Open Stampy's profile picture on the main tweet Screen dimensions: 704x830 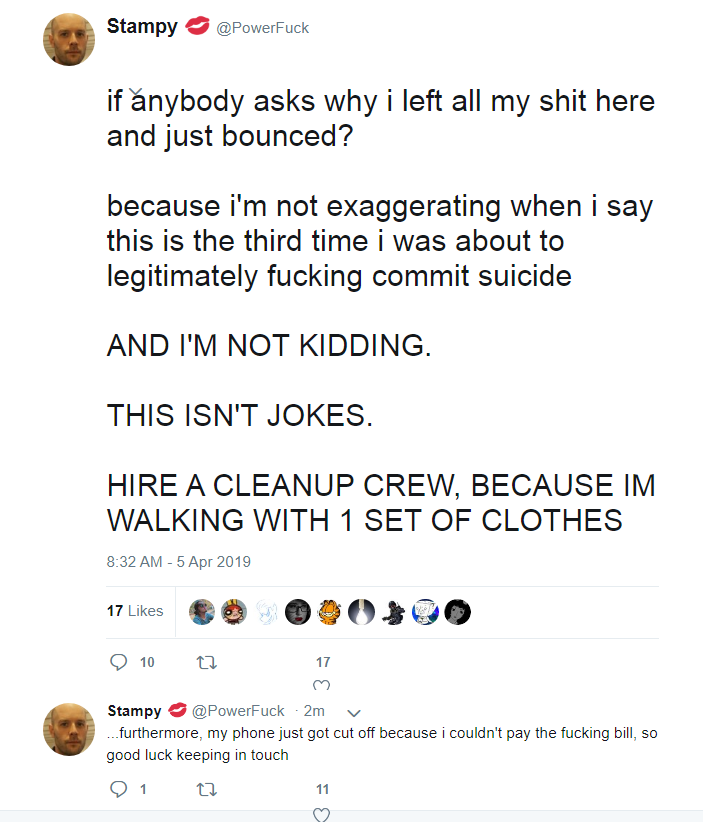point(69,40)
